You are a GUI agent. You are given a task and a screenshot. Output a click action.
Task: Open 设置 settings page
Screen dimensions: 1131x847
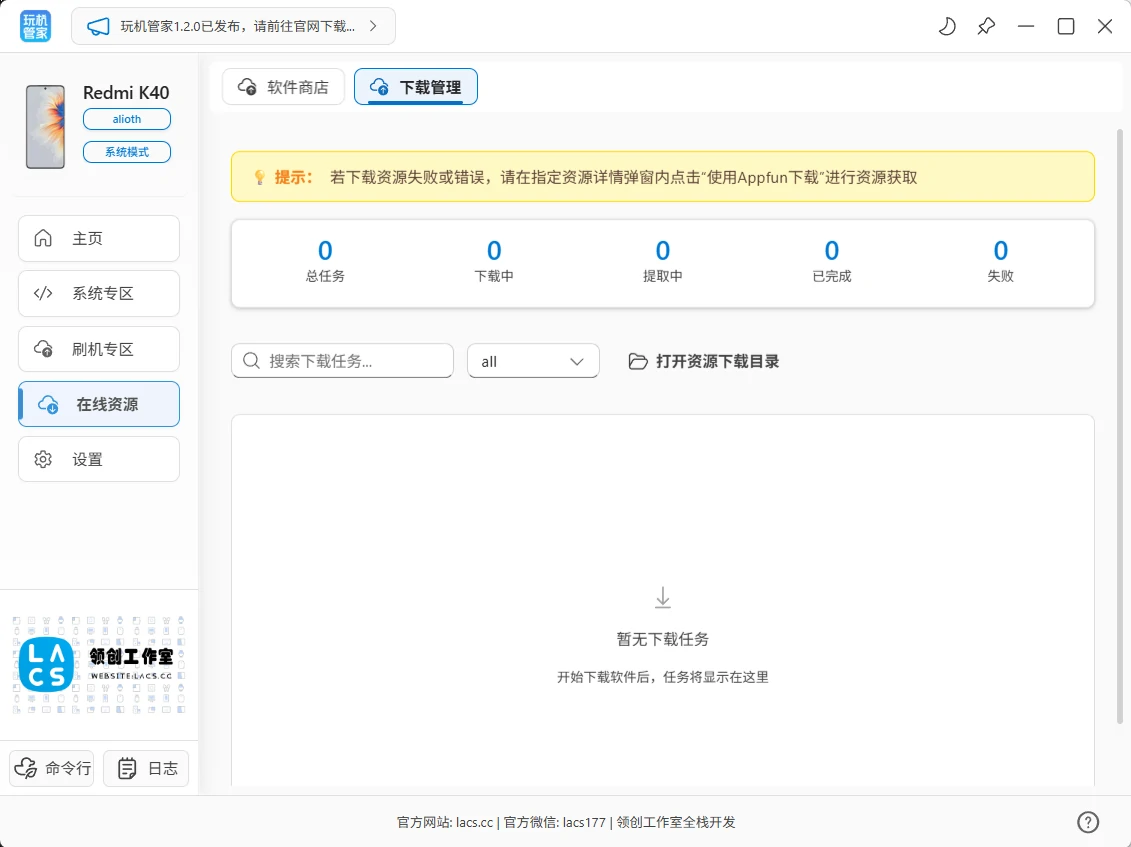click(x=99, y=460)
